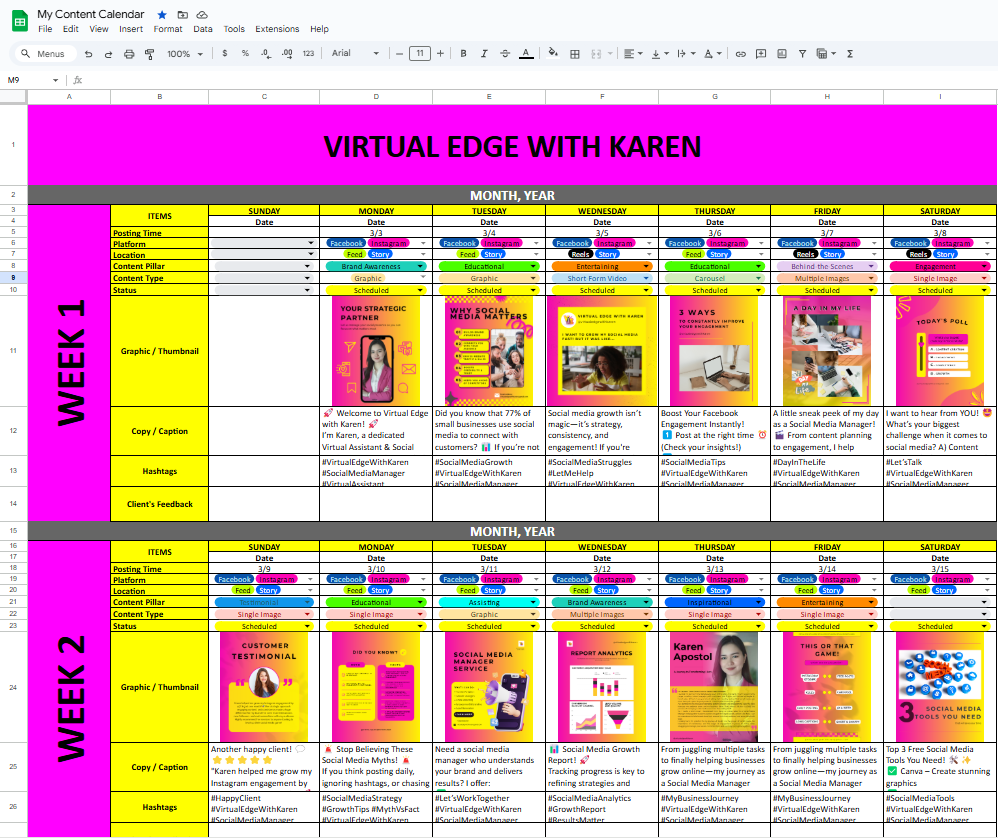
Task: Open the 100% zoom dropdown
Action: [185, 54]
